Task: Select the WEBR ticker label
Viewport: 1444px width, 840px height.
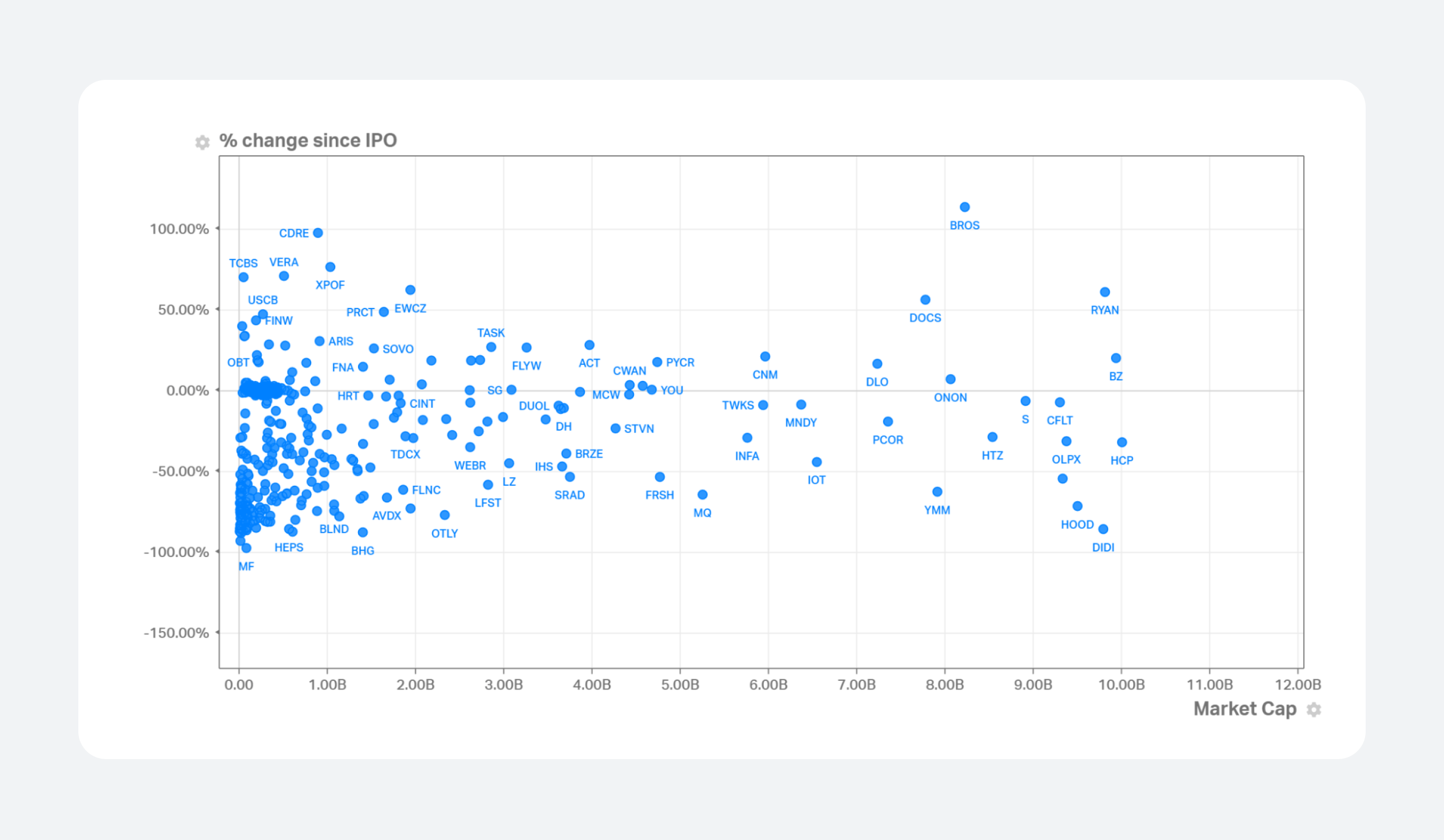Action: [x=470, y=465]
